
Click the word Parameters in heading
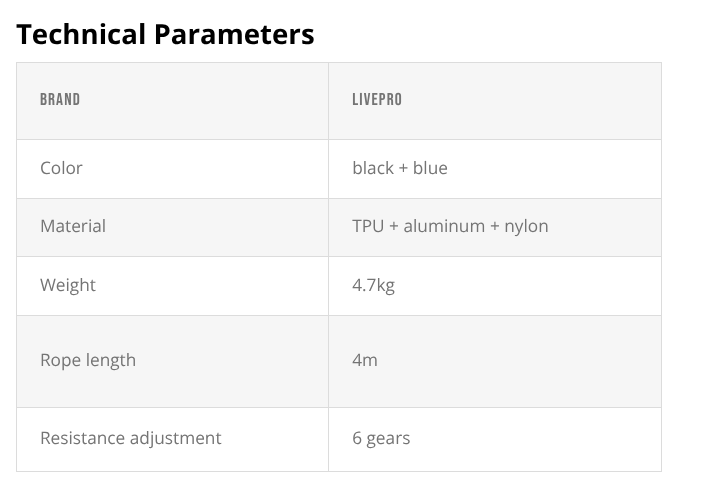[x=233, y=35]
